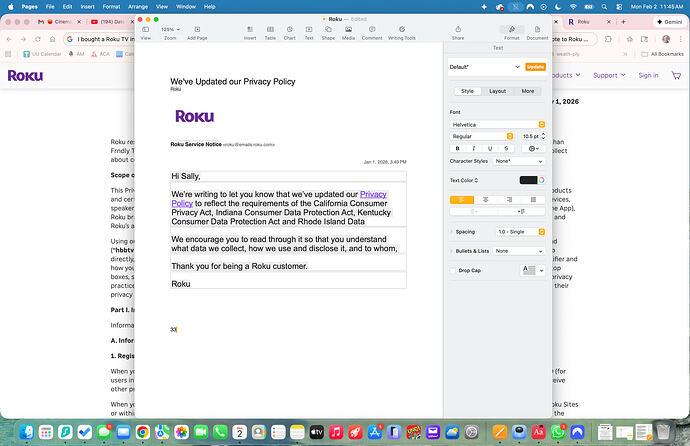Viewport: 690px width, 446px height.
Task: Open the color wheel next to Text Color
Action: 542,180
